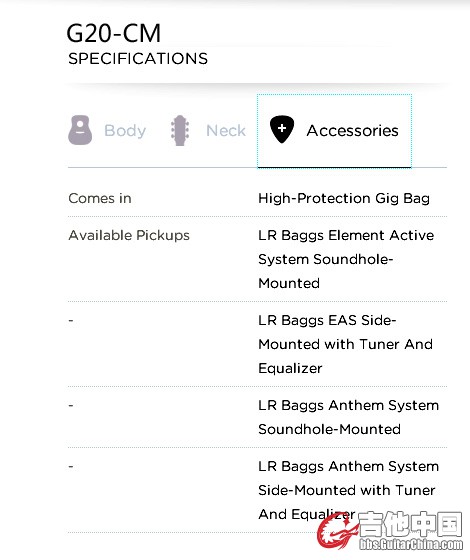
Task: Click the Available Pickups label
Action: click(129, 236)
